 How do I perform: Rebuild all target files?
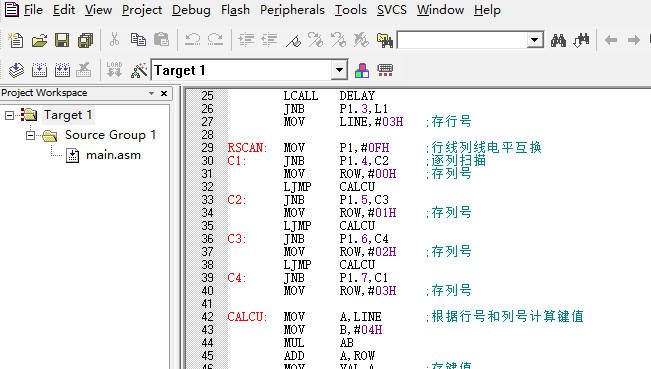[62, 70]
